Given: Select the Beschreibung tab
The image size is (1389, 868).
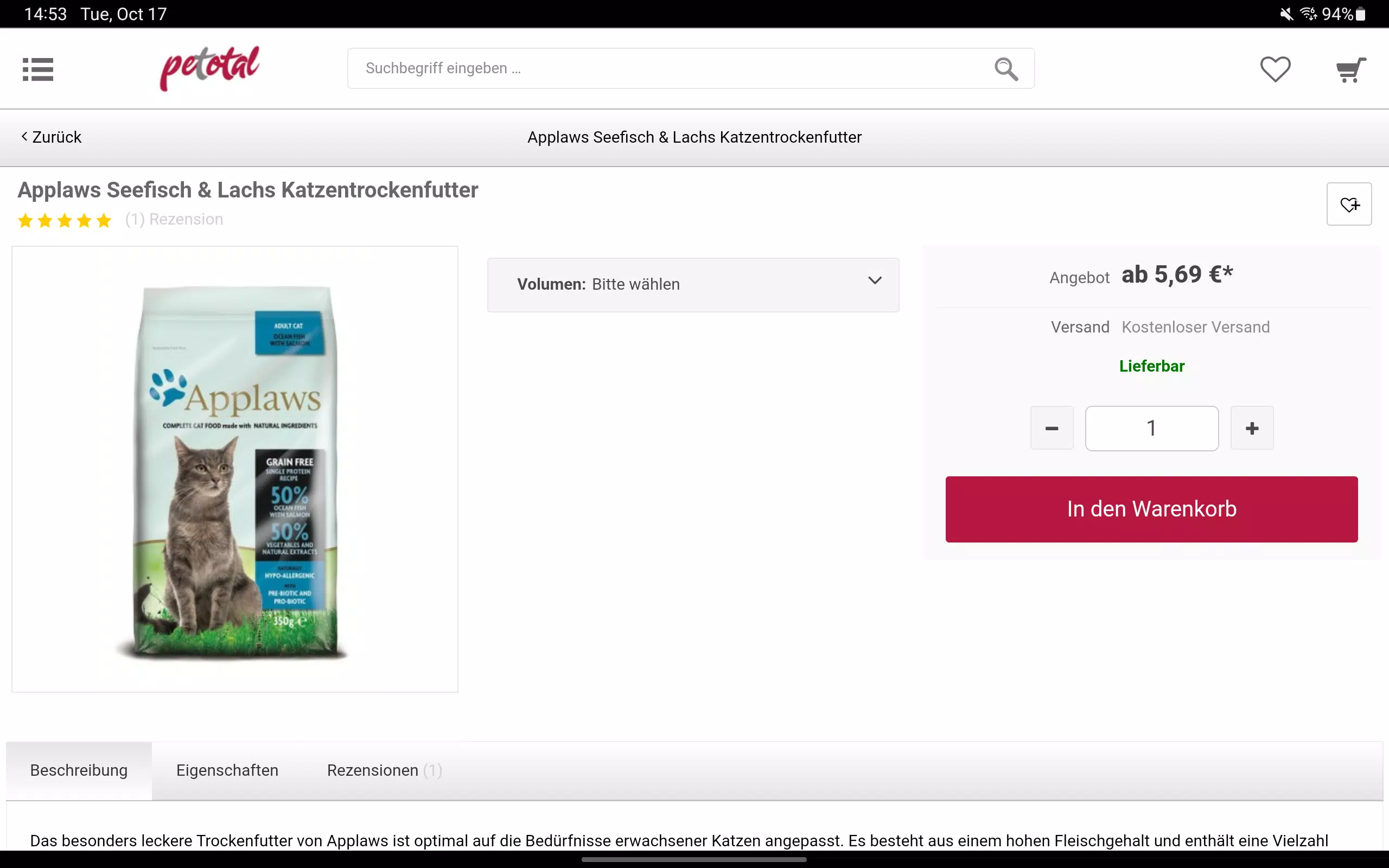Looking at the screenshot, I should (x=79, y=770).
